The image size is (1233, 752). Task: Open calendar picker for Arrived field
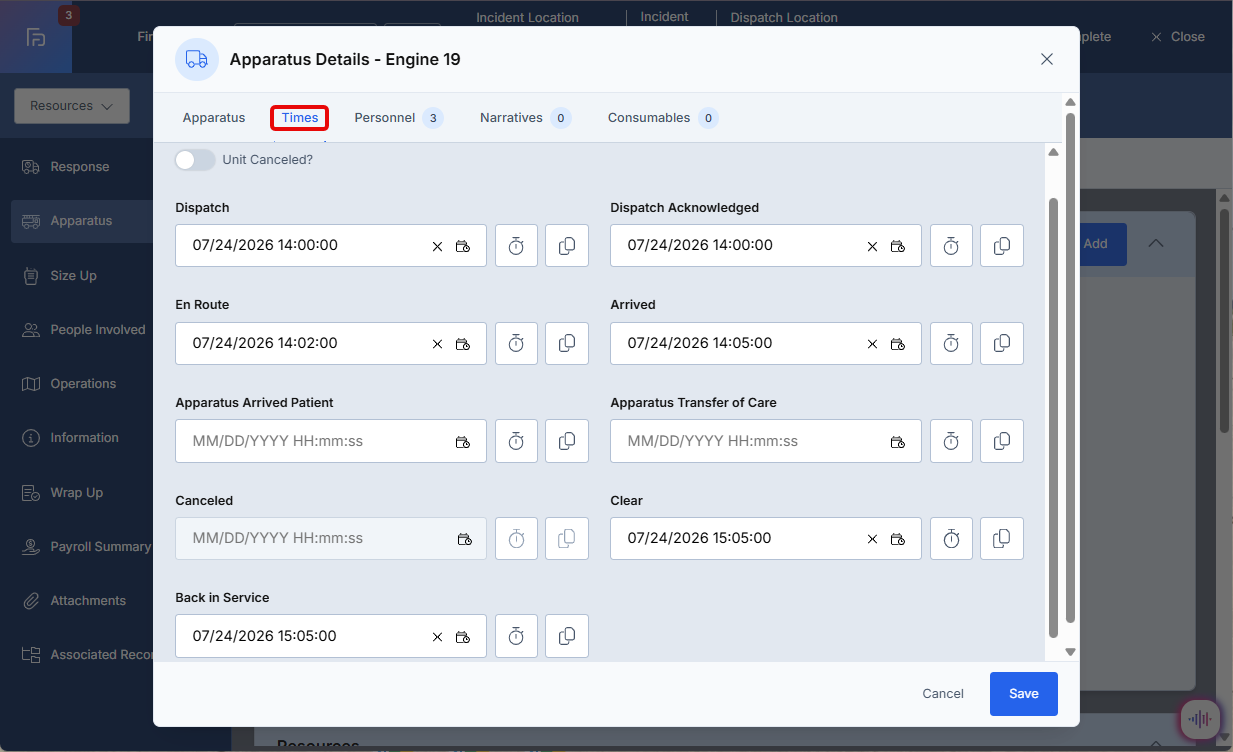click(898, 344)
